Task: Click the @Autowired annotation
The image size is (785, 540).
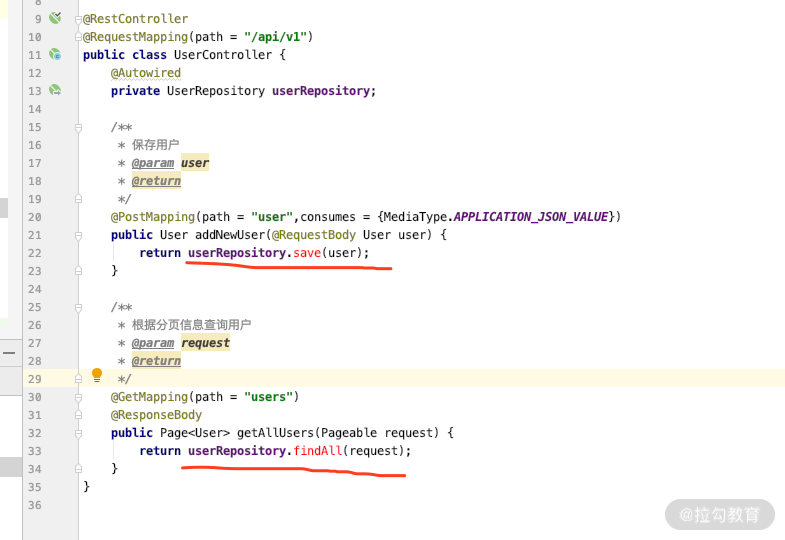Action: pyautogui.click(x=146, y=73)
